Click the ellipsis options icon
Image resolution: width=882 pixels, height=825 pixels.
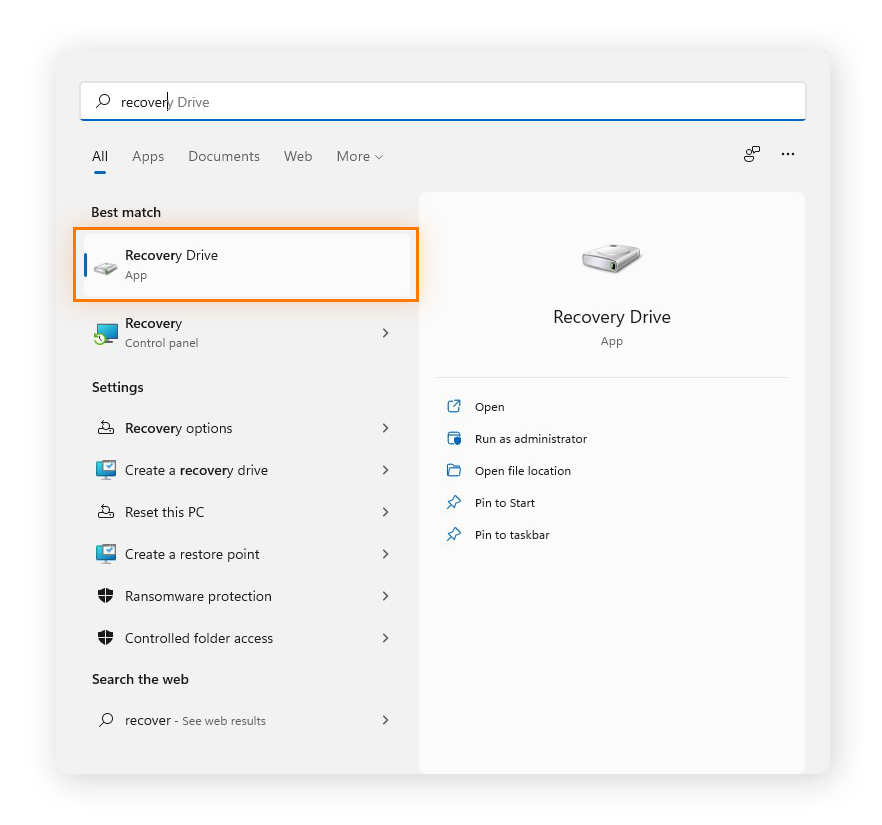pyautogui.click(x=788, y=154)
